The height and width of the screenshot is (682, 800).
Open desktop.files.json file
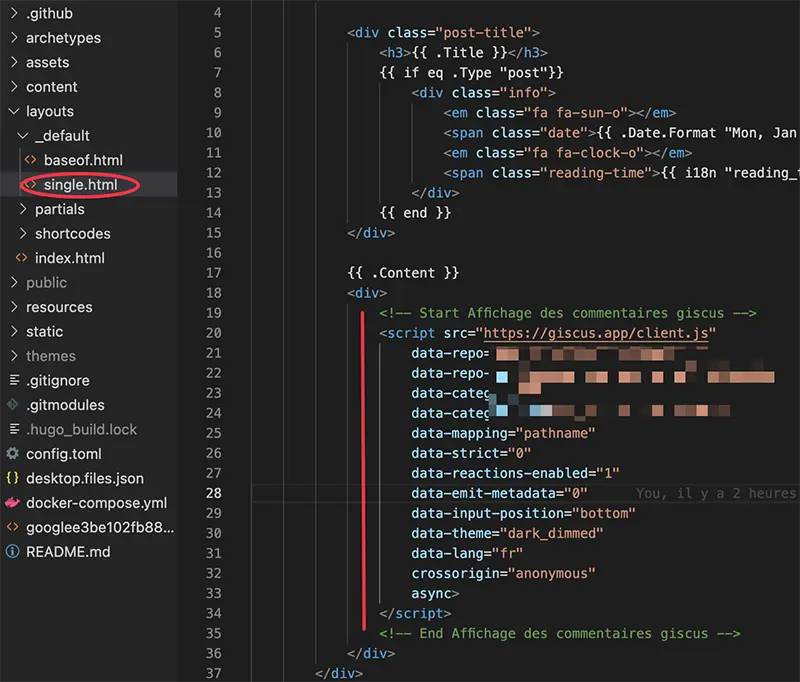click(85, 478)
